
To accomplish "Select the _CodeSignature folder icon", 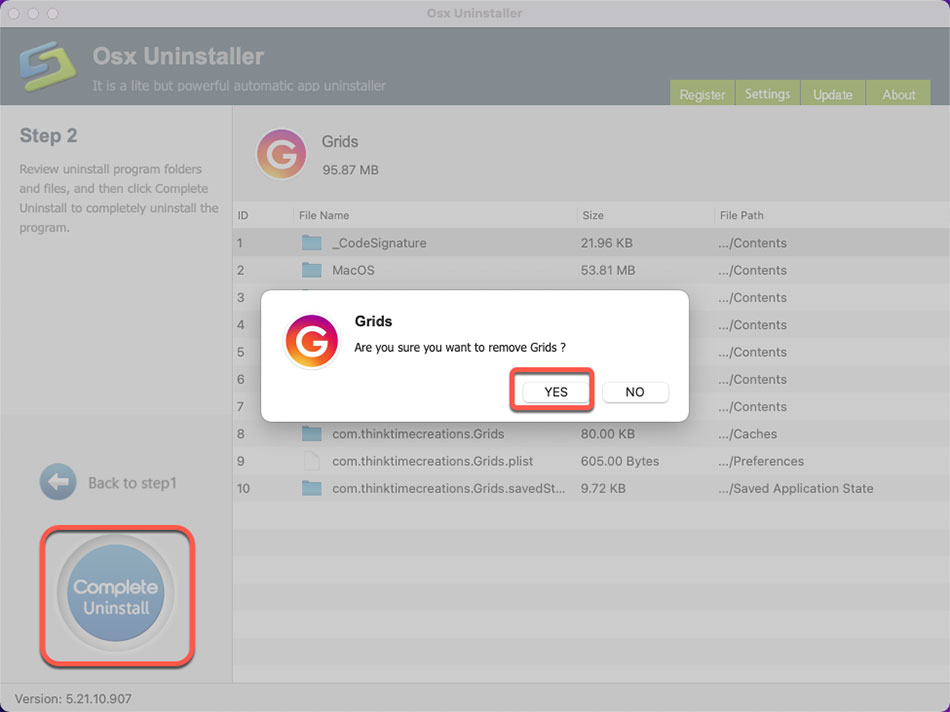I will pos(312,243).
